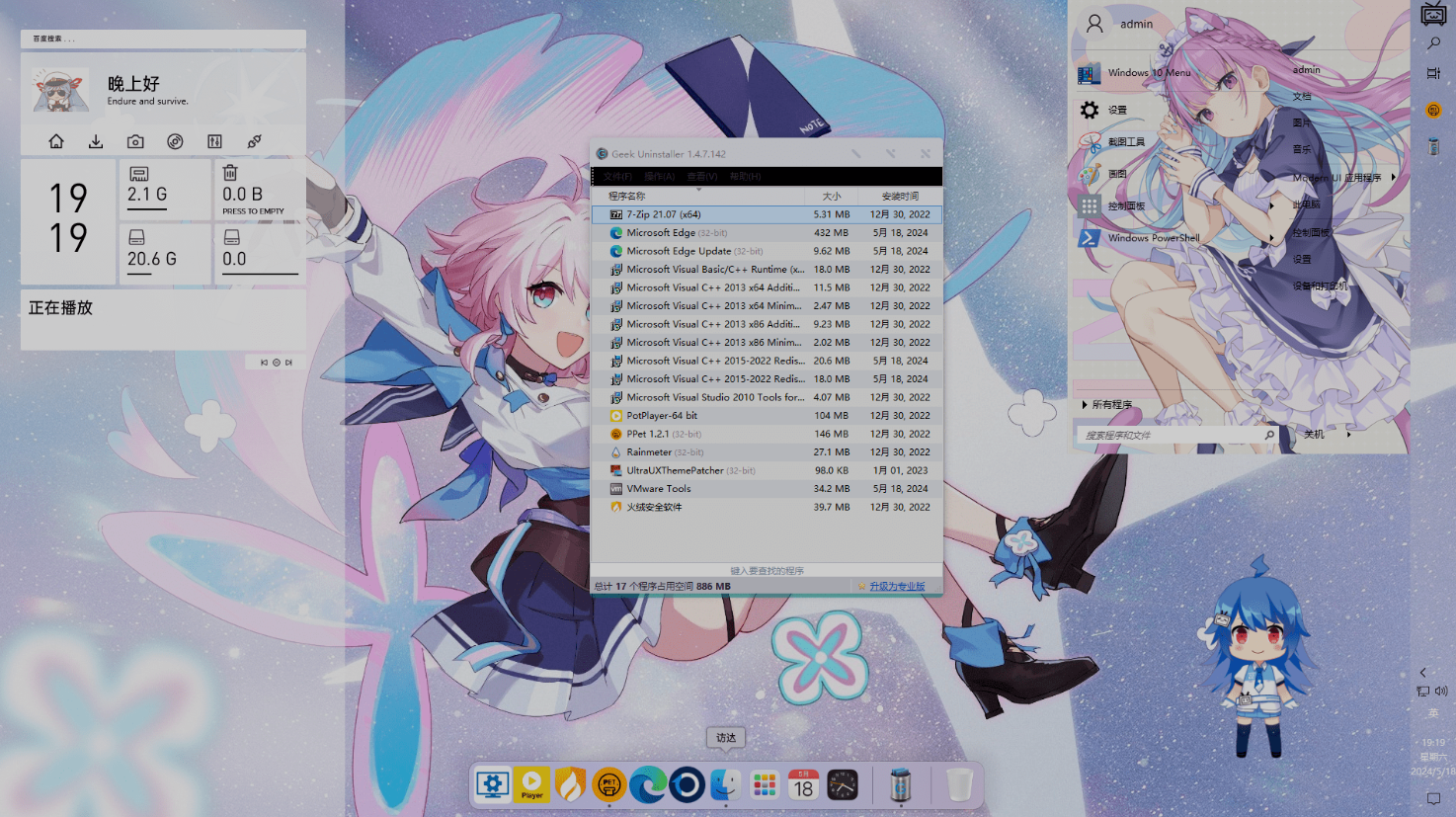Select the 火绒安全软件 row
Image resolution: width=1456 pixels, height=817 pixels.
tap(767, 507)
